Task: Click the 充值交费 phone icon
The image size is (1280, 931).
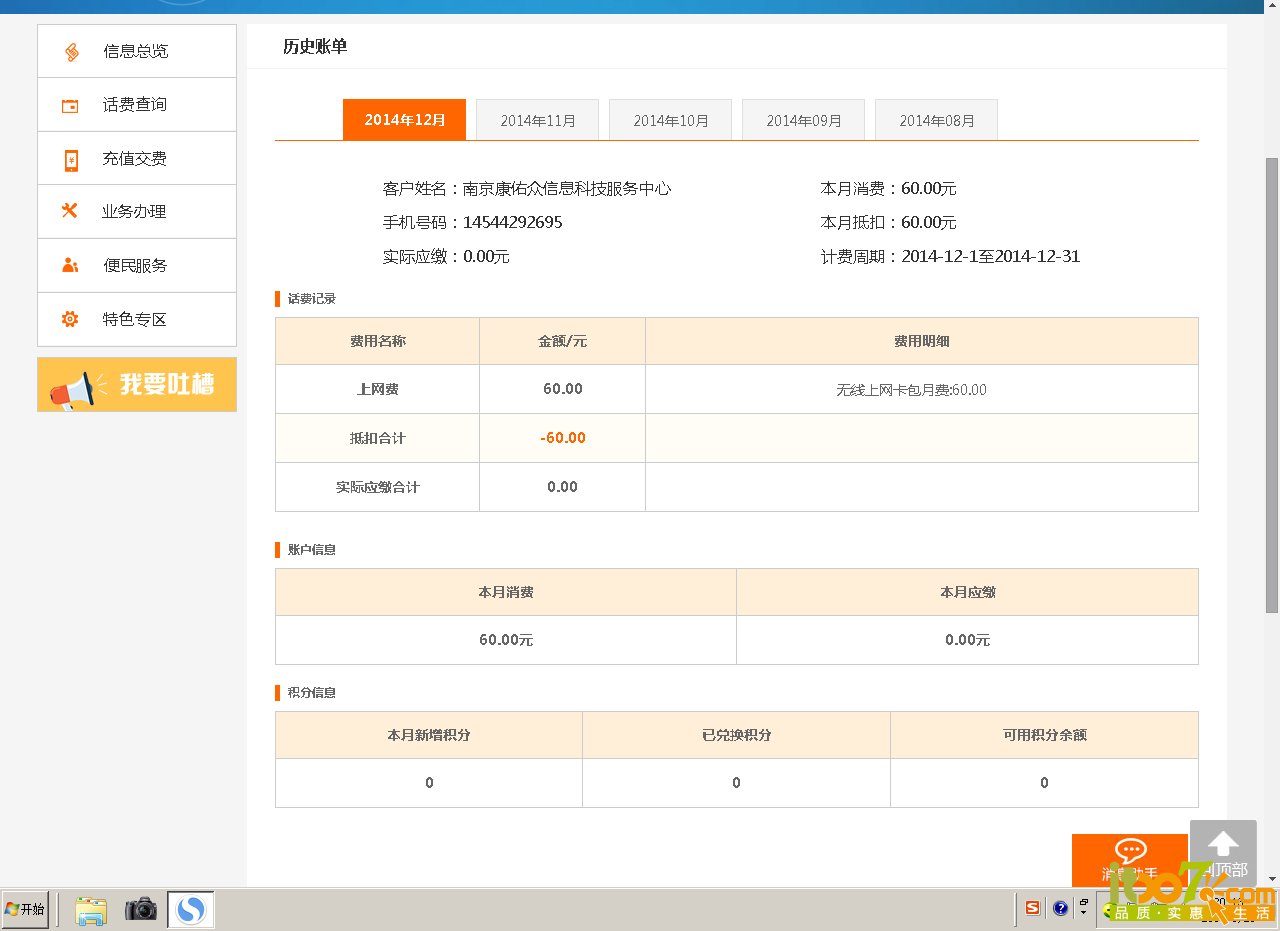Action: tap(71, 159)
